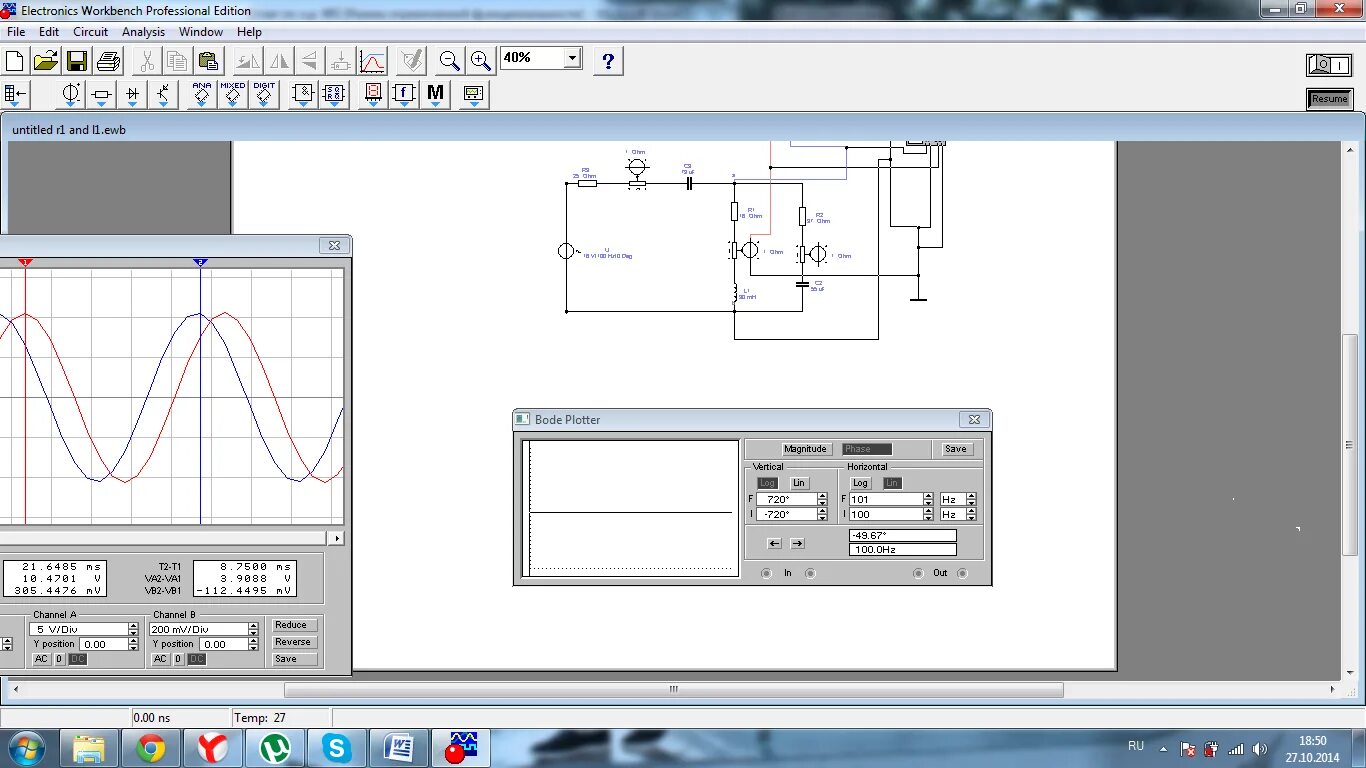The image size is (1366, 768).
Task: Switch Bode Plotter to Phase mode
Action: click(867, 449)
